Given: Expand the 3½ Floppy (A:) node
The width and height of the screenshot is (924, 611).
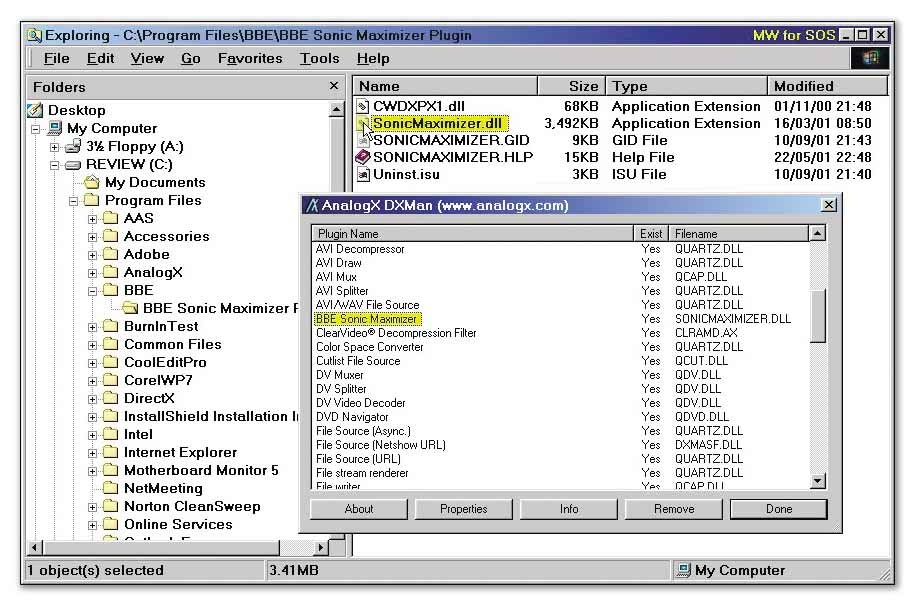Looking at the screenshot, I should pos(55,147).
